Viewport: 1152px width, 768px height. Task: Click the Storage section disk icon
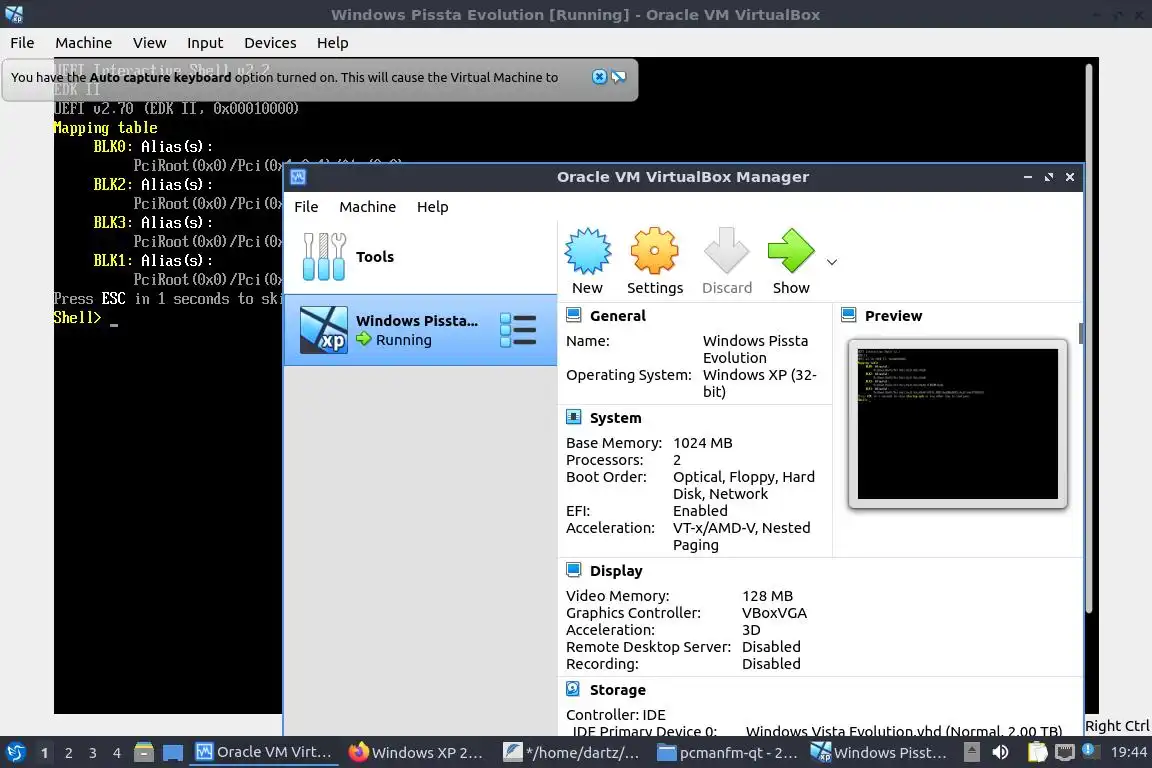(x=574, y=689)
